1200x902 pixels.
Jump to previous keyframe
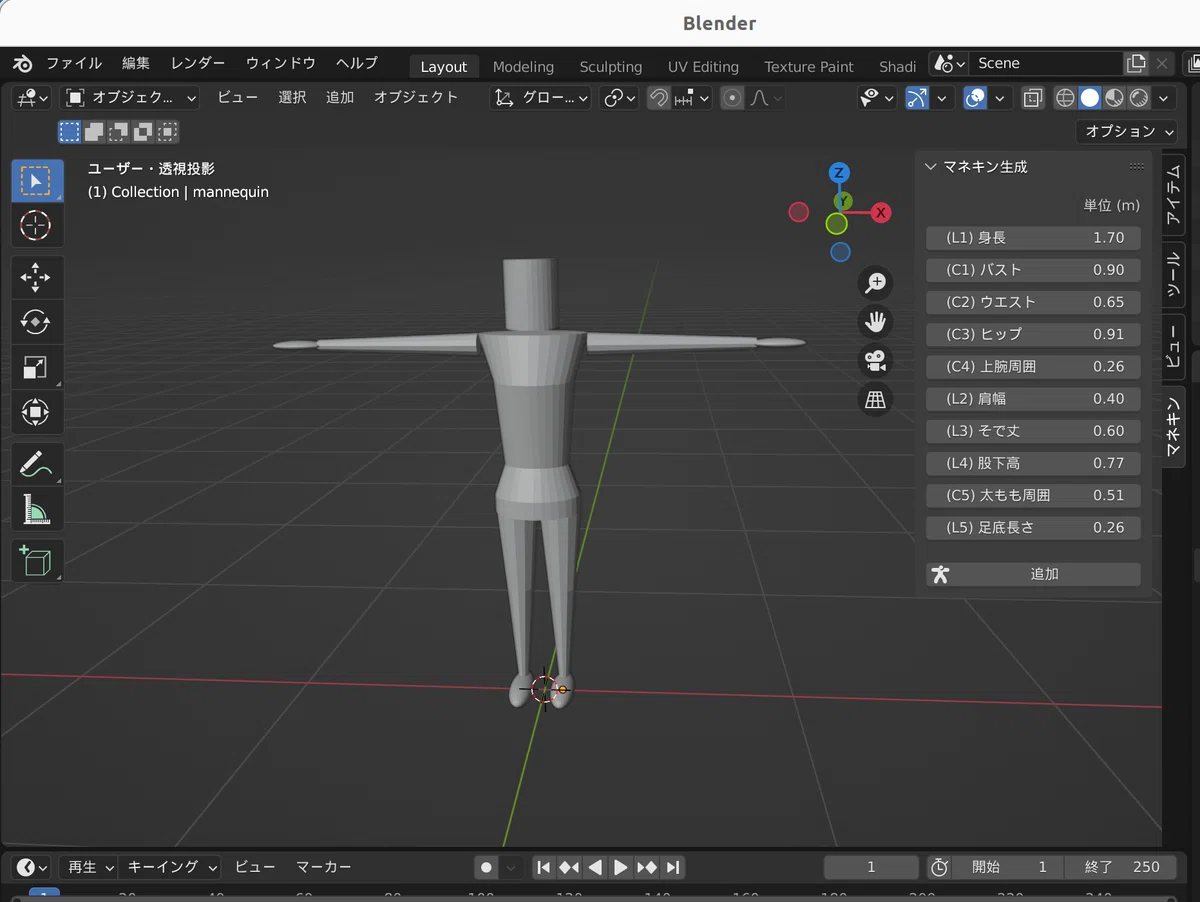[569, 867]
